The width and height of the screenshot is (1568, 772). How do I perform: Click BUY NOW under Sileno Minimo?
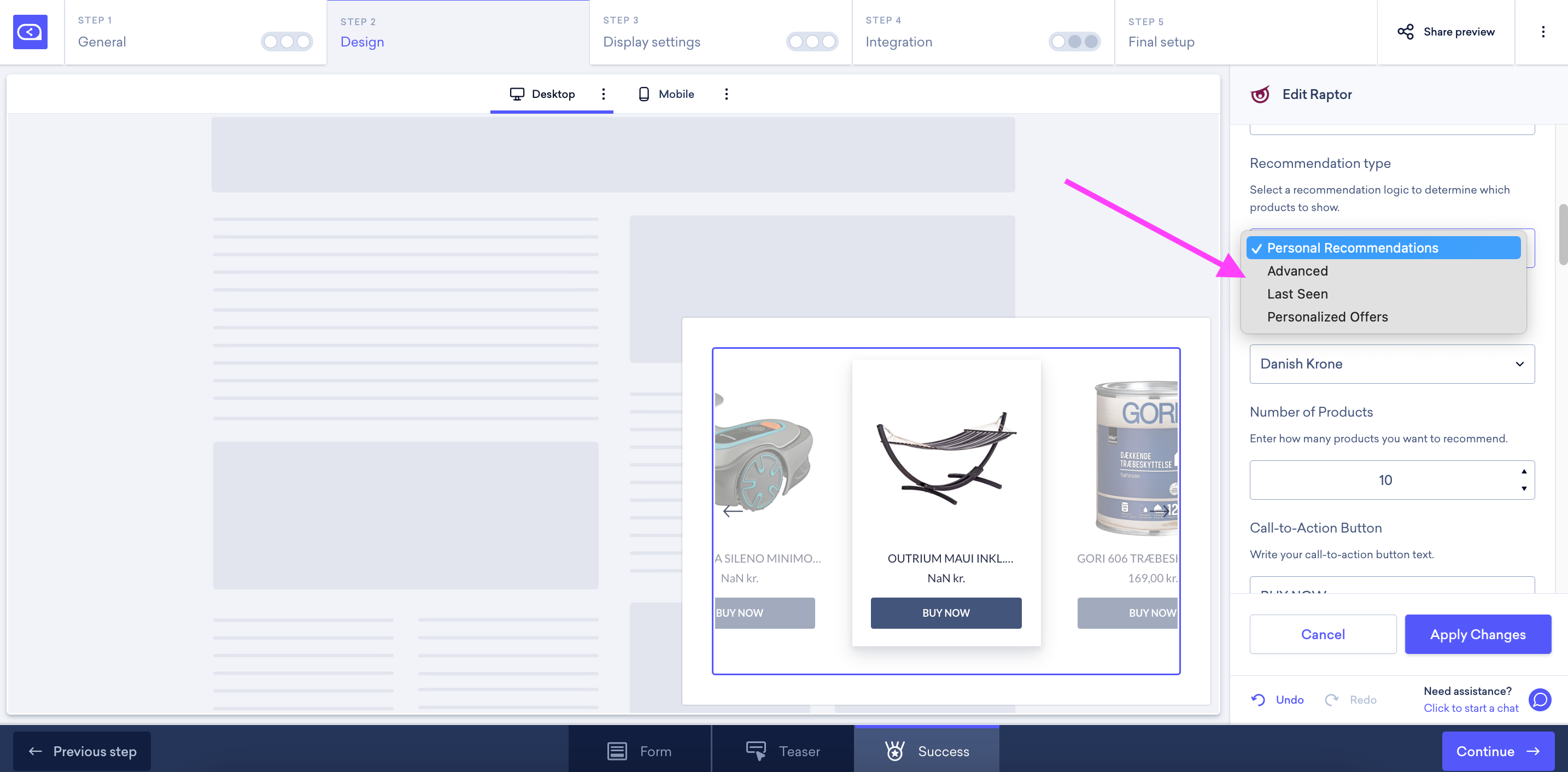(x=764, y=612)
